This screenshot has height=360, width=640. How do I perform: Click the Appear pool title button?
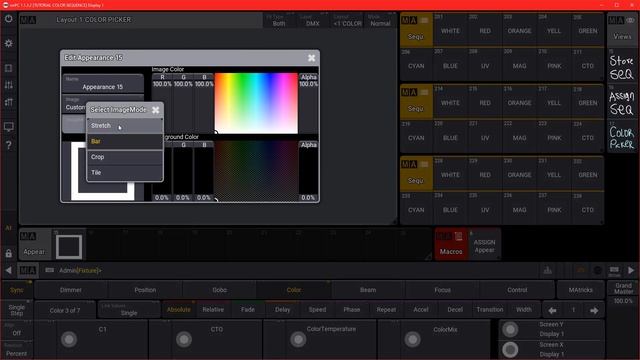click(35, 244)
